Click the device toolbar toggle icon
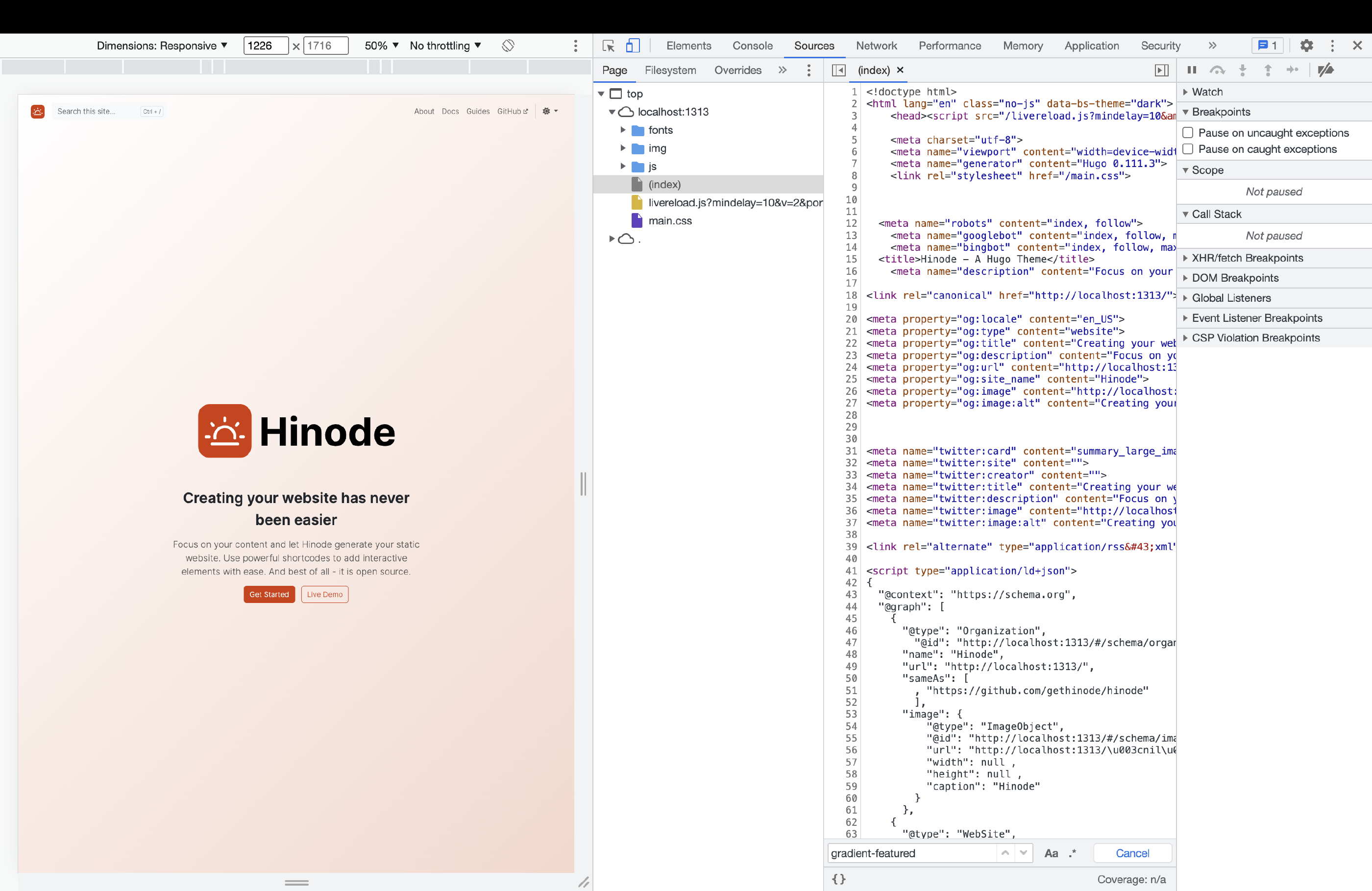Screen dimensions: 1372x891 [632, 45]
